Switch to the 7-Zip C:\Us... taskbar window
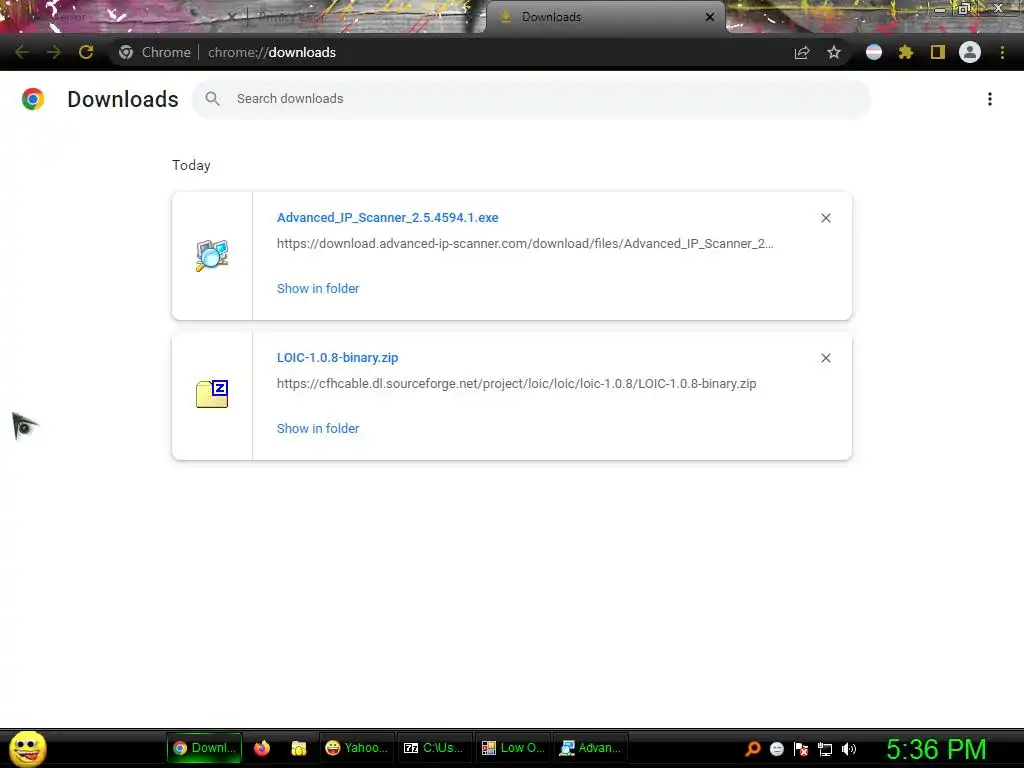 [x=434, y=748]
